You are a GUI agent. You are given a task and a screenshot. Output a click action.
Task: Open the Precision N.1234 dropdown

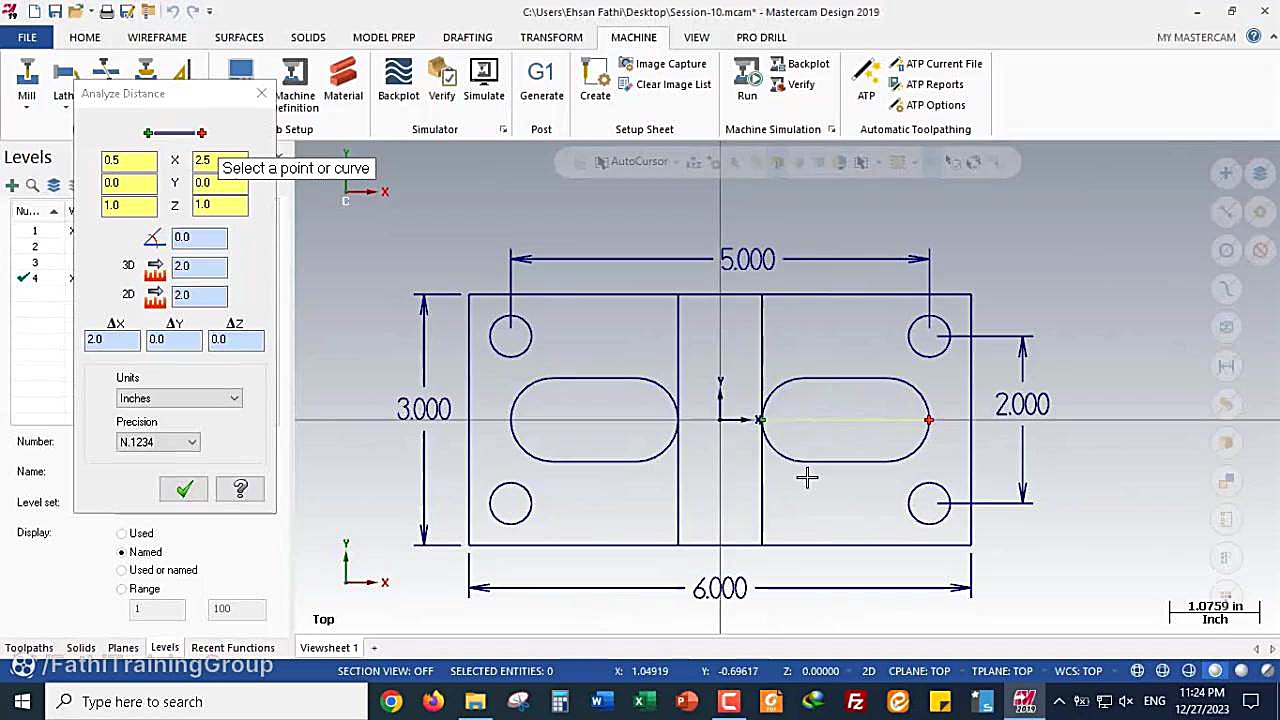click(x=158, y=442)
